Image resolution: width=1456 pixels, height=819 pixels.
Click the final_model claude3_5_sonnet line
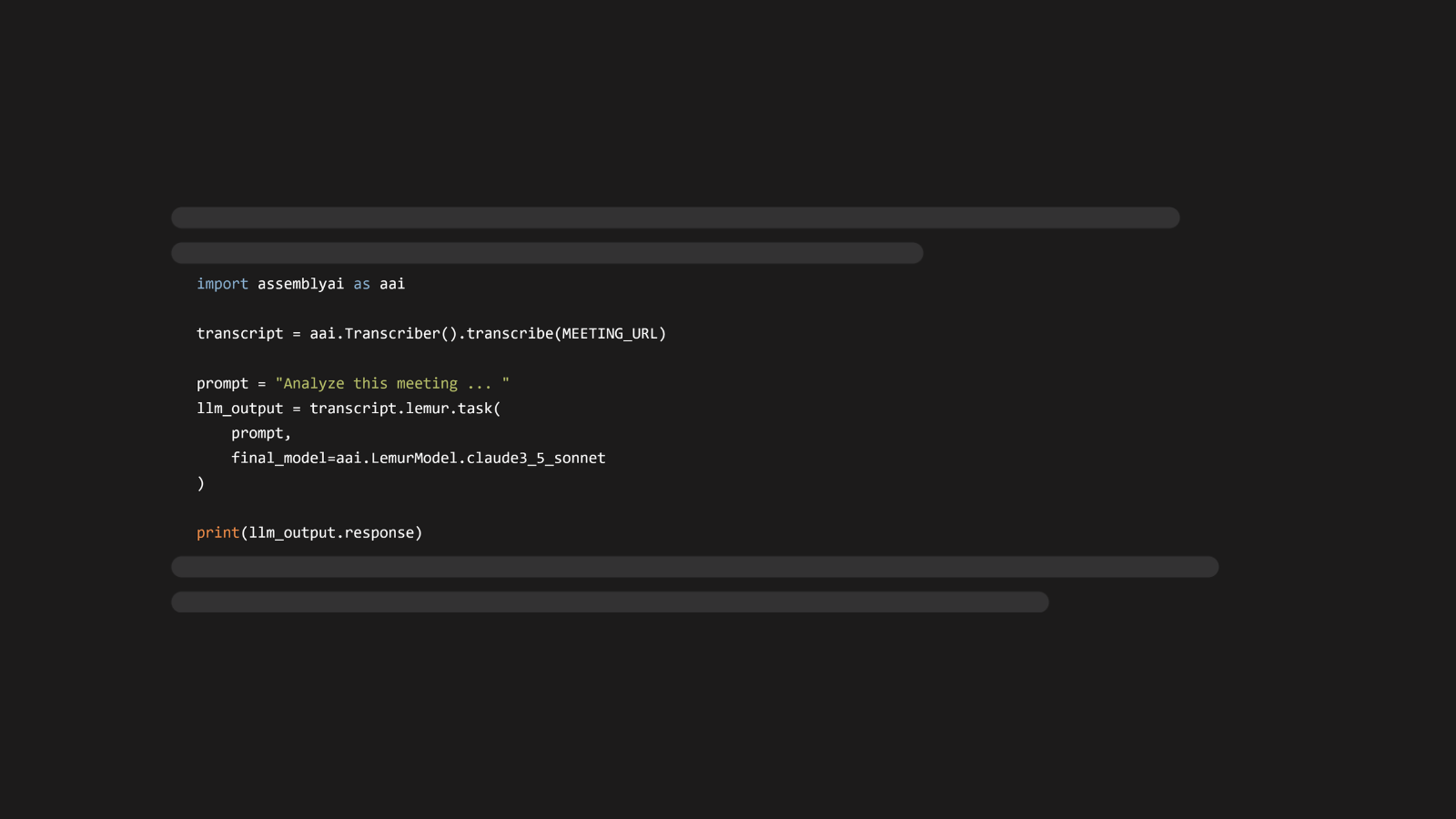[418, 458]
